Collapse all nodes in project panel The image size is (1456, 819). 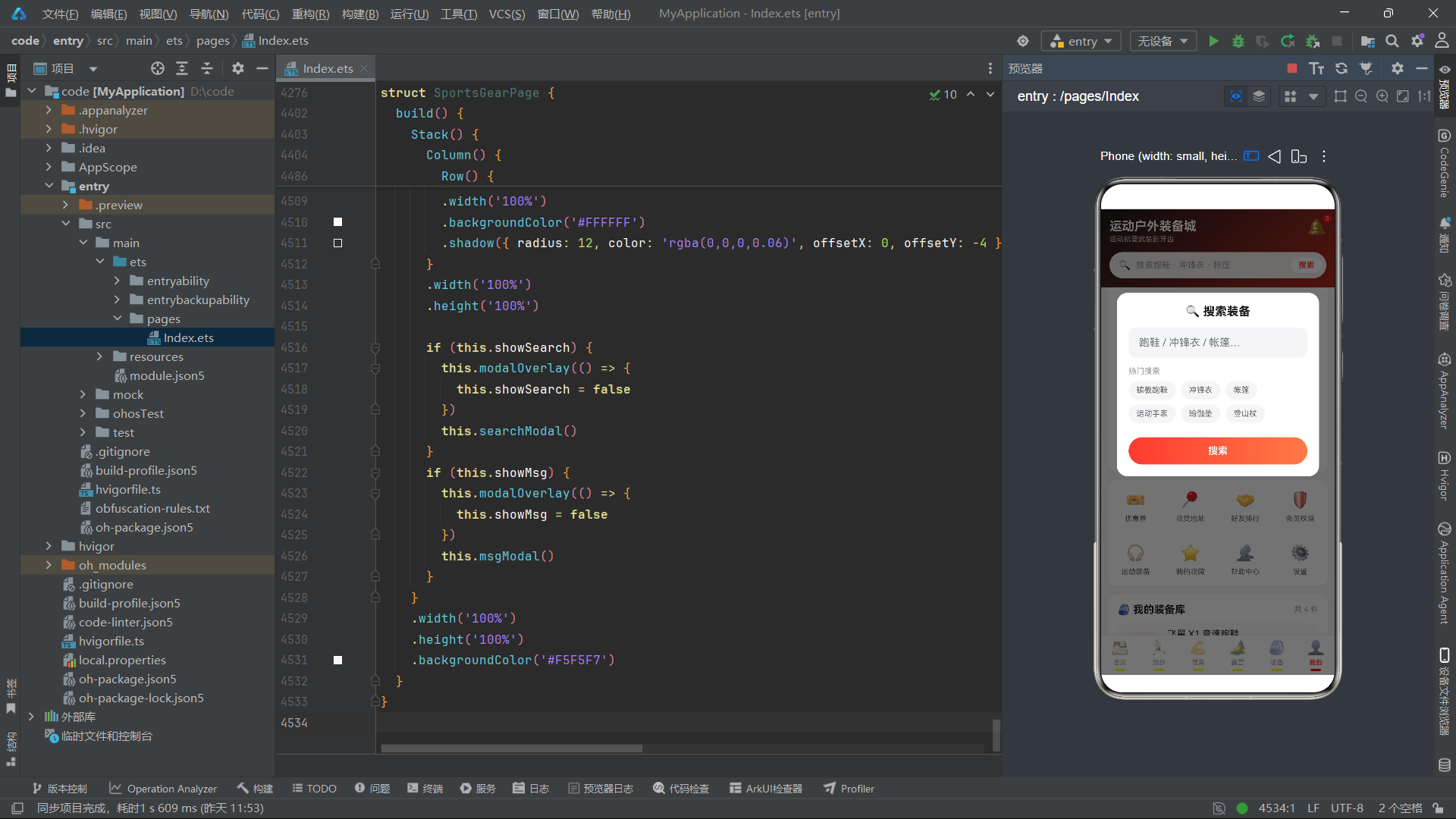click(x=207, y=68)
